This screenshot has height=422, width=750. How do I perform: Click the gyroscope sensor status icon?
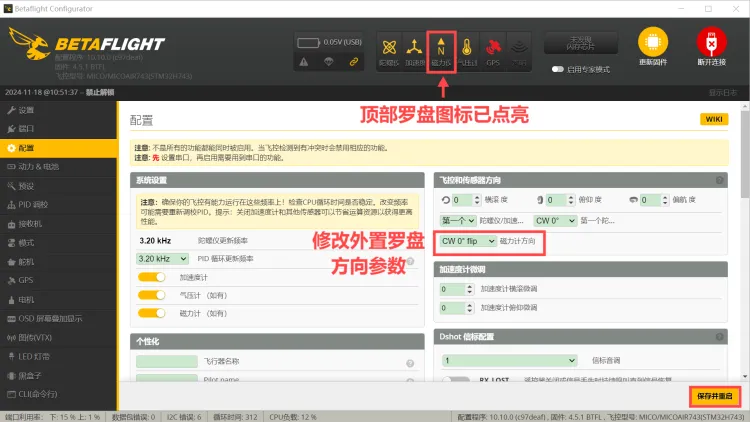(x=389, y=52)
